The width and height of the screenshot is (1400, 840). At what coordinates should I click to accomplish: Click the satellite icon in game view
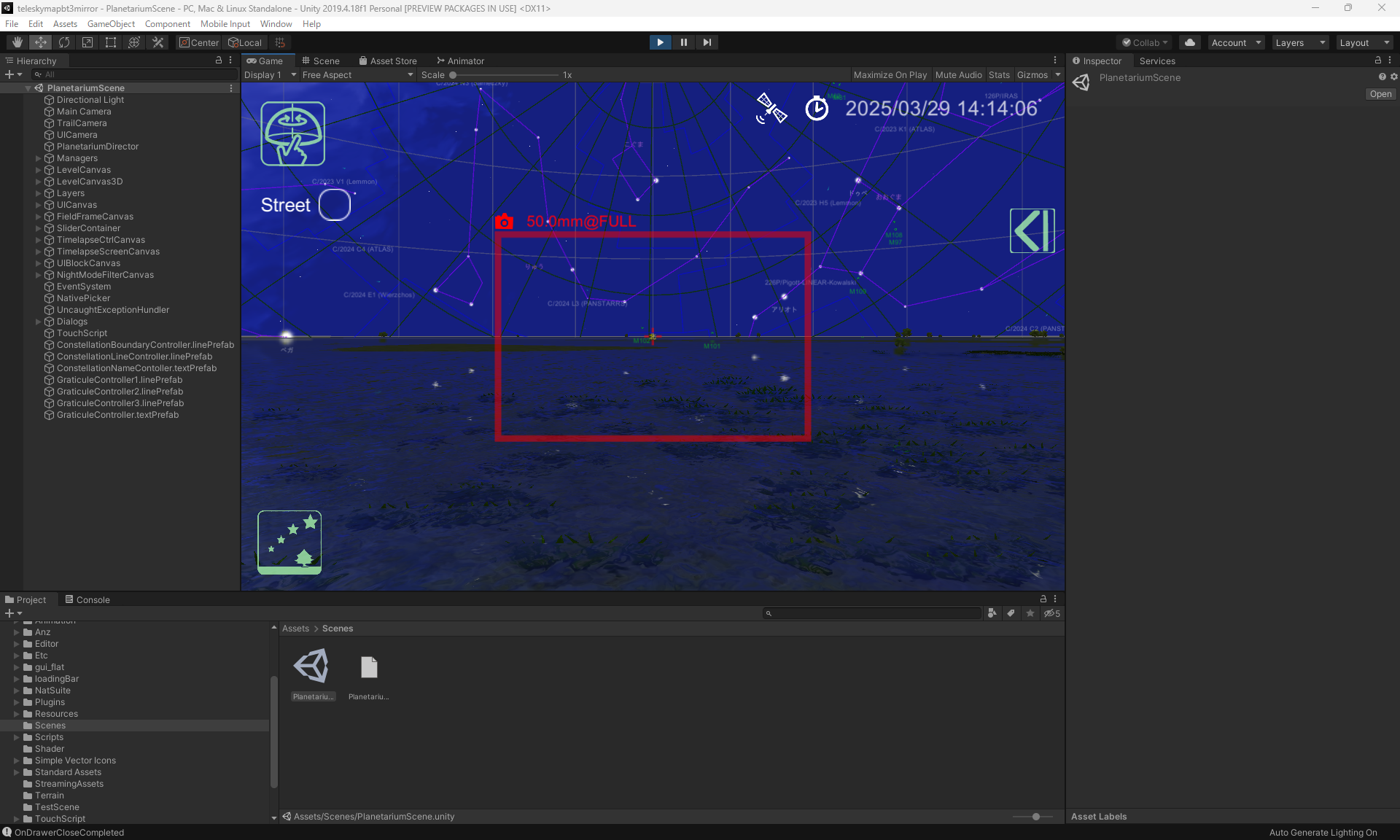tap(771, 109)
